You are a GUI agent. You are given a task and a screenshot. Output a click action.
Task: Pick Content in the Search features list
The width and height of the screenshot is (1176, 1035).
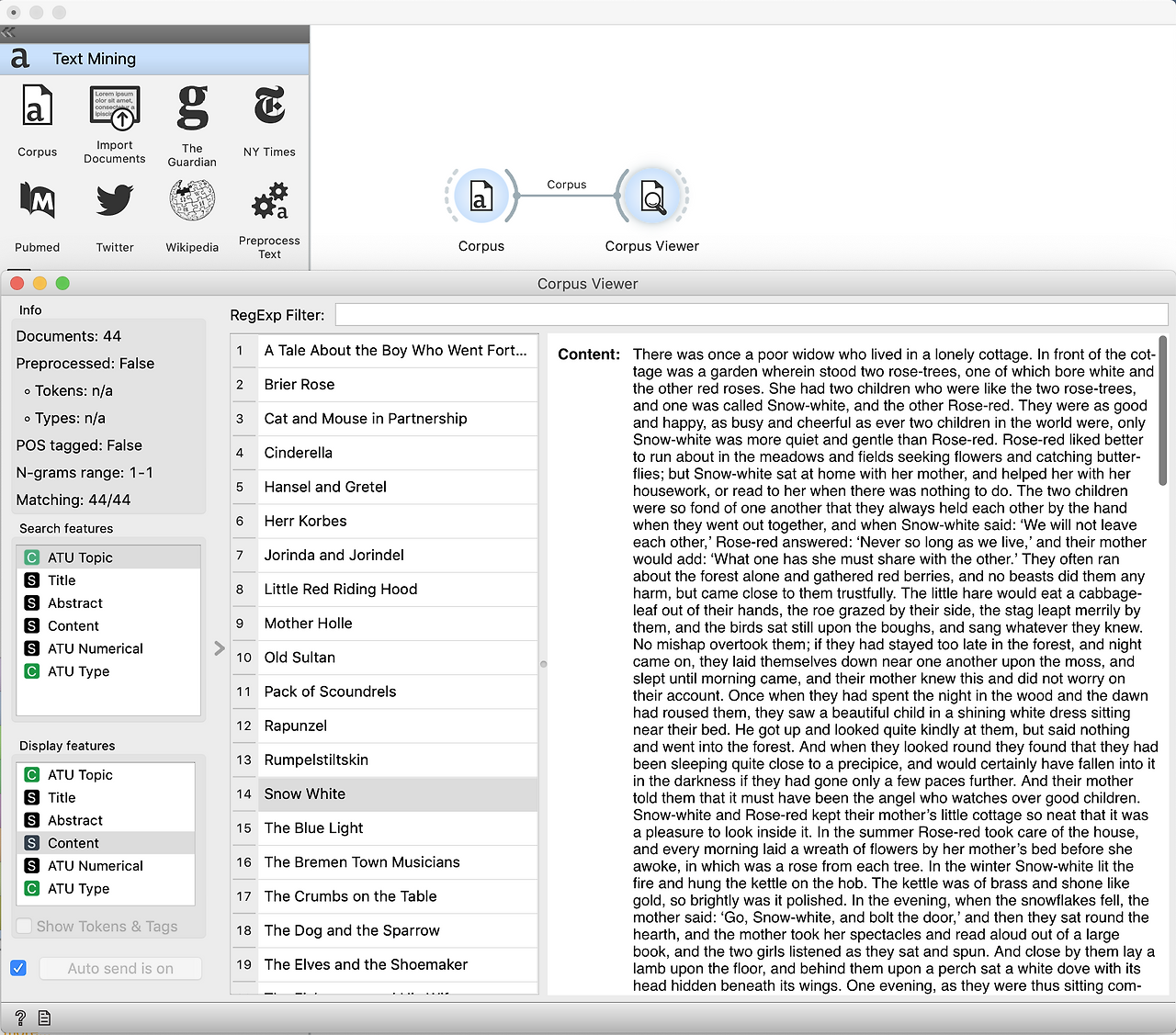coord(108,626)
